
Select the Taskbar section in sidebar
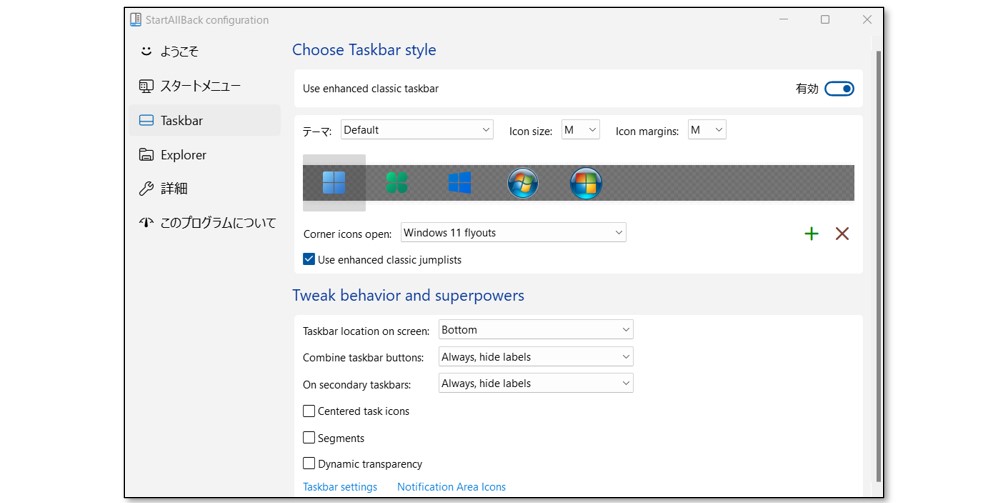(205, 120)
